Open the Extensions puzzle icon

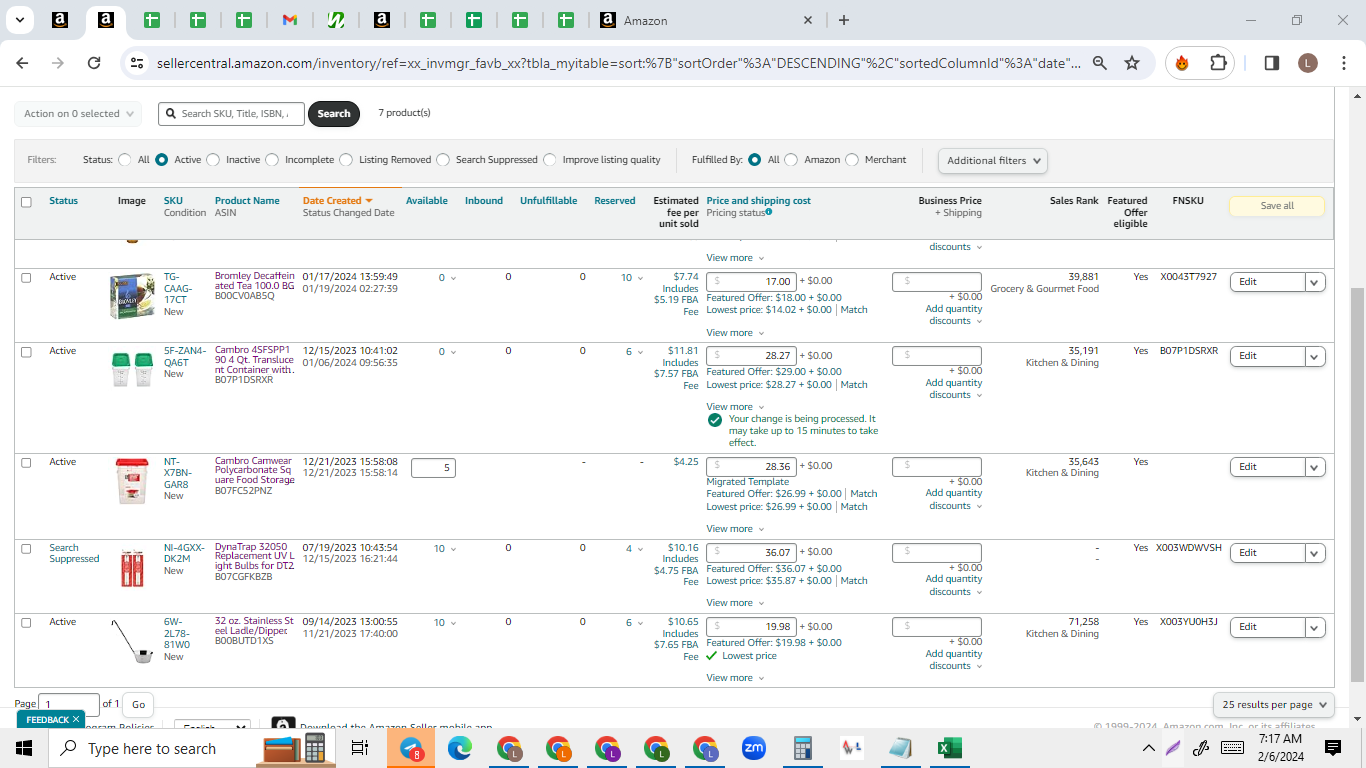point(1218,63)
